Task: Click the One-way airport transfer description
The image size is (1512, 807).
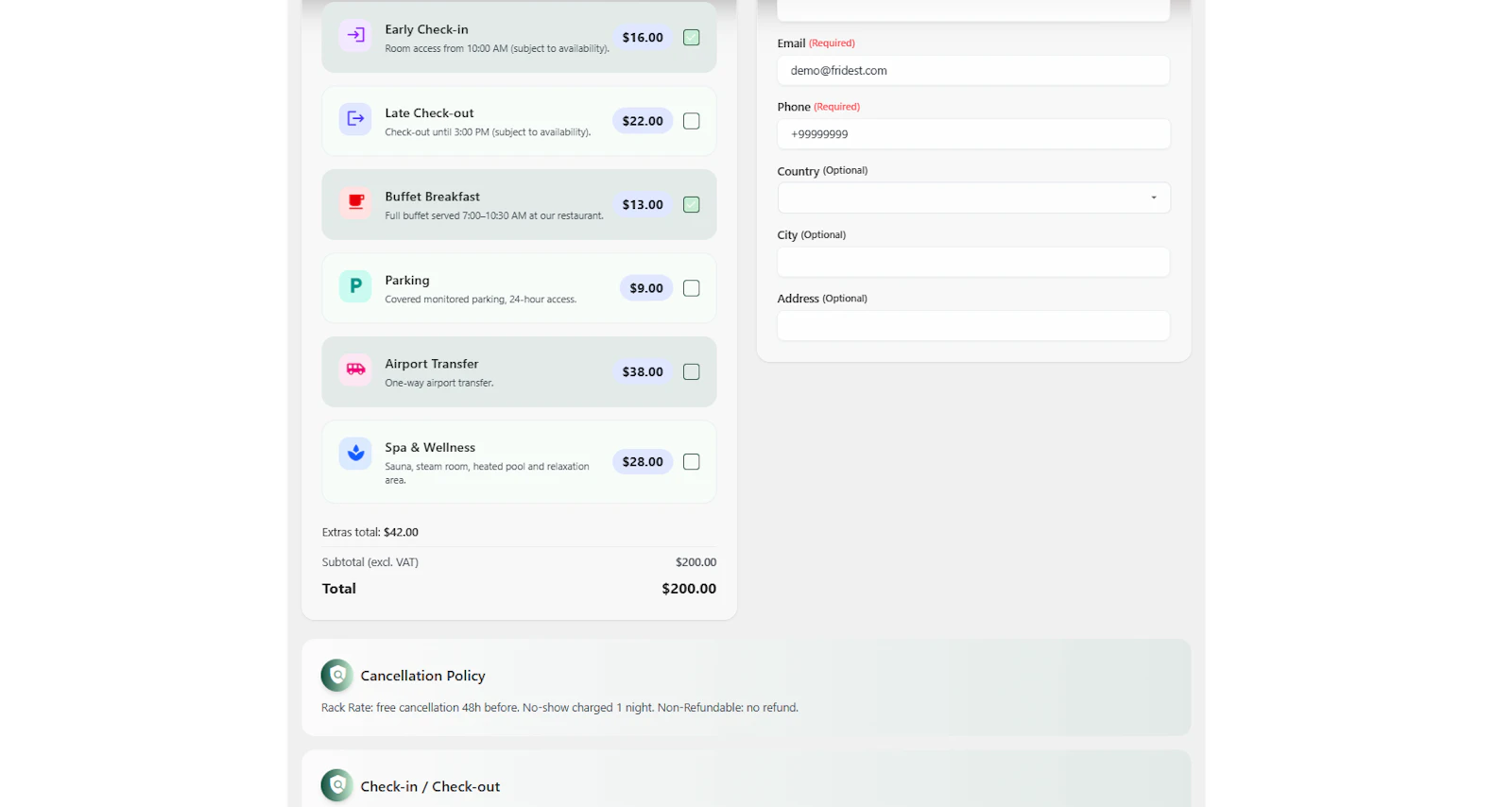Action: (x=439, y=384)
